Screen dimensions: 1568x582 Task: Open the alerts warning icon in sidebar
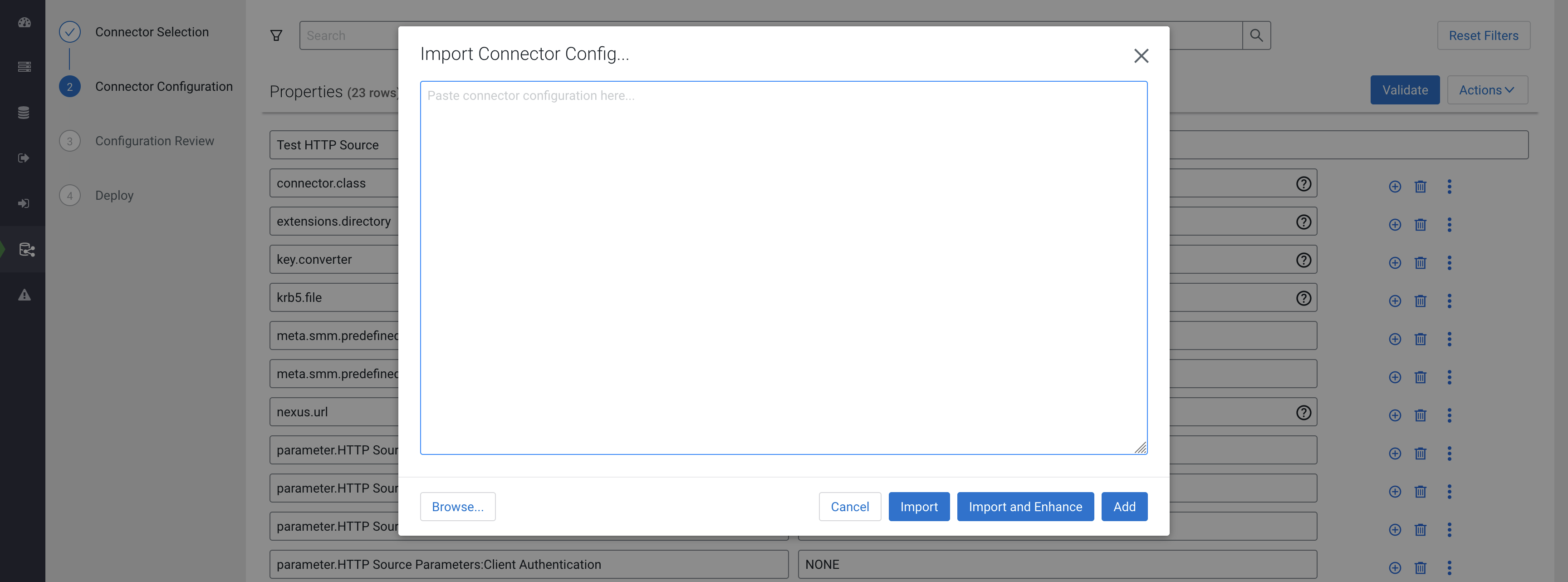pos(24,295)
